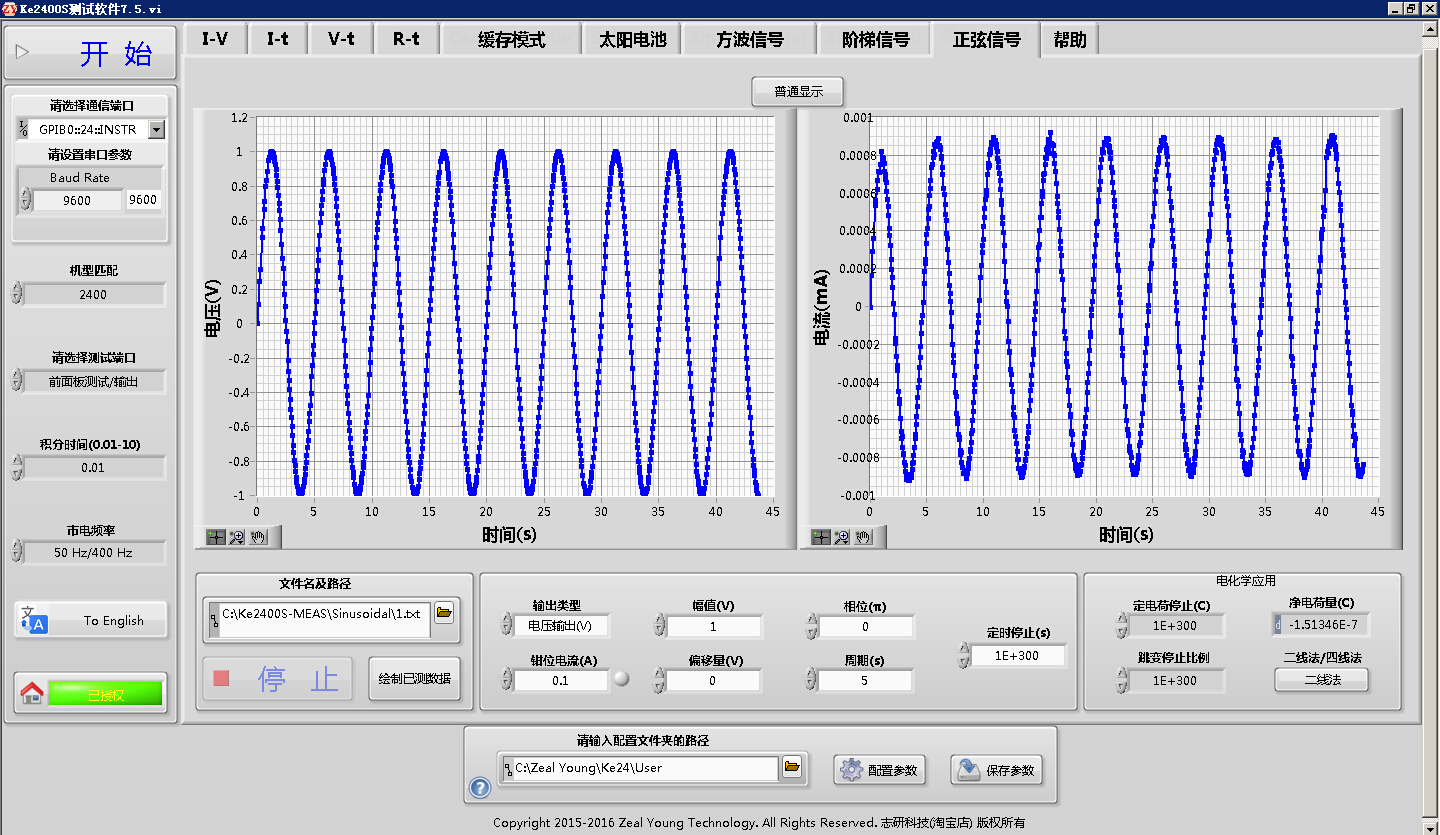
Task: Click the green 已授权 status bar
Action: (105, 694)
